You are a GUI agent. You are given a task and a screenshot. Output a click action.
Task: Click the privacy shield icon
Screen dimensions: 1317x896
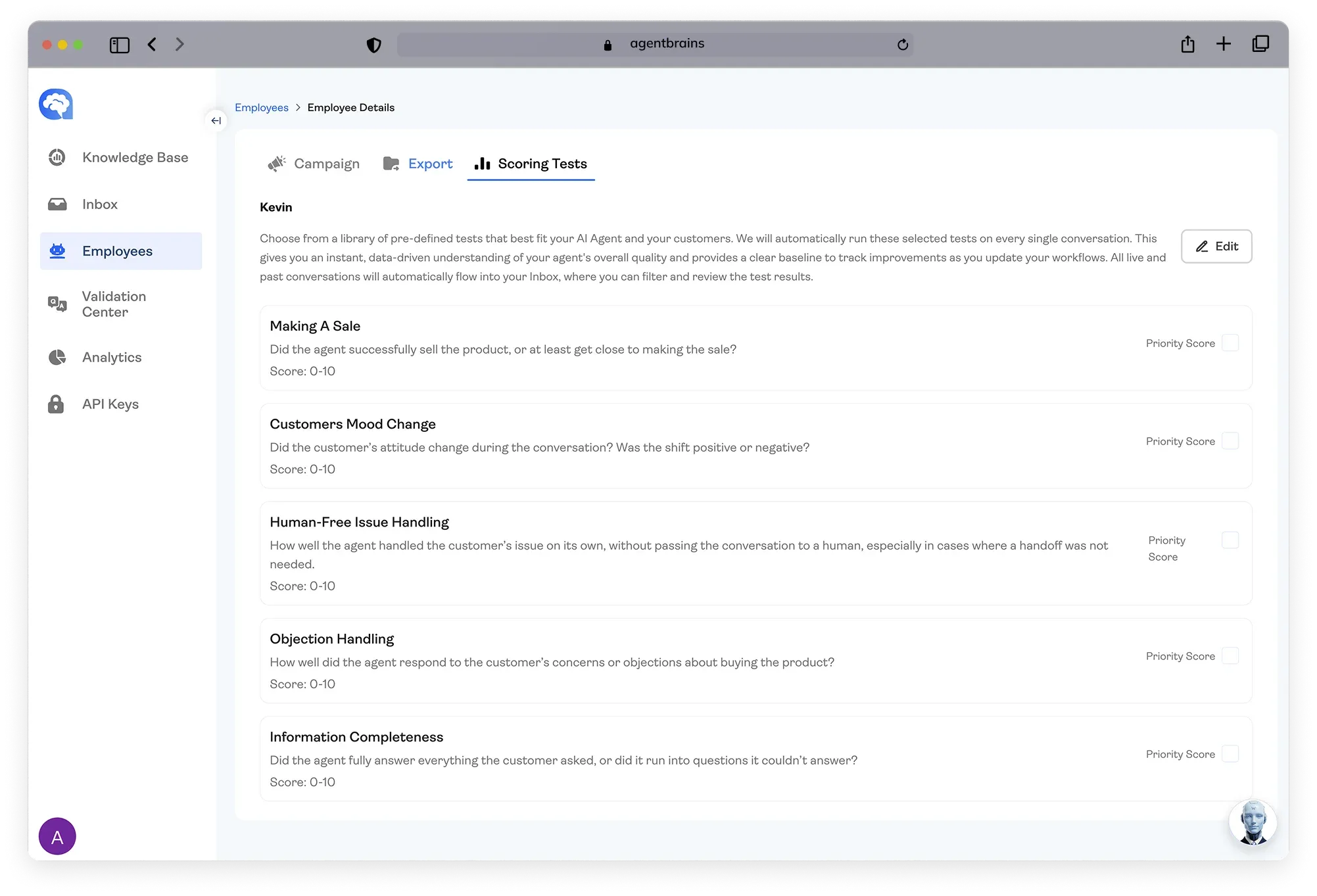click(373, 45)
